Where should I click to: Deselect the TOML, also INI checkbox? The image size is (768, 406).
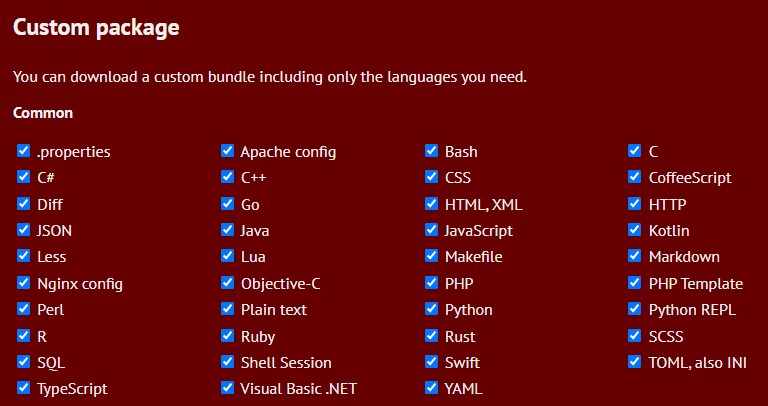[635, 362]
